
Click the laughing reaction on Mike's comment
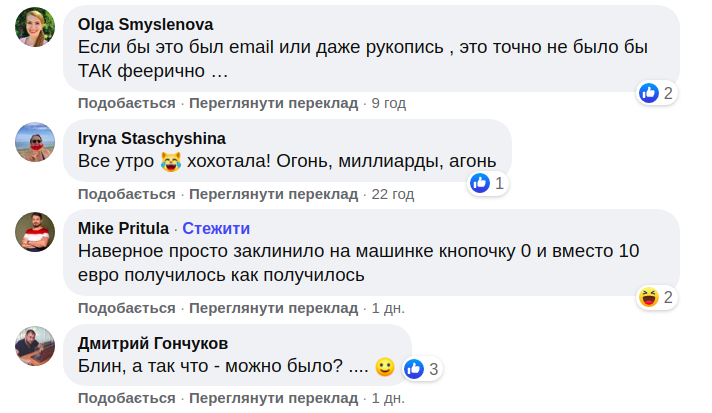tap(650, 297)
